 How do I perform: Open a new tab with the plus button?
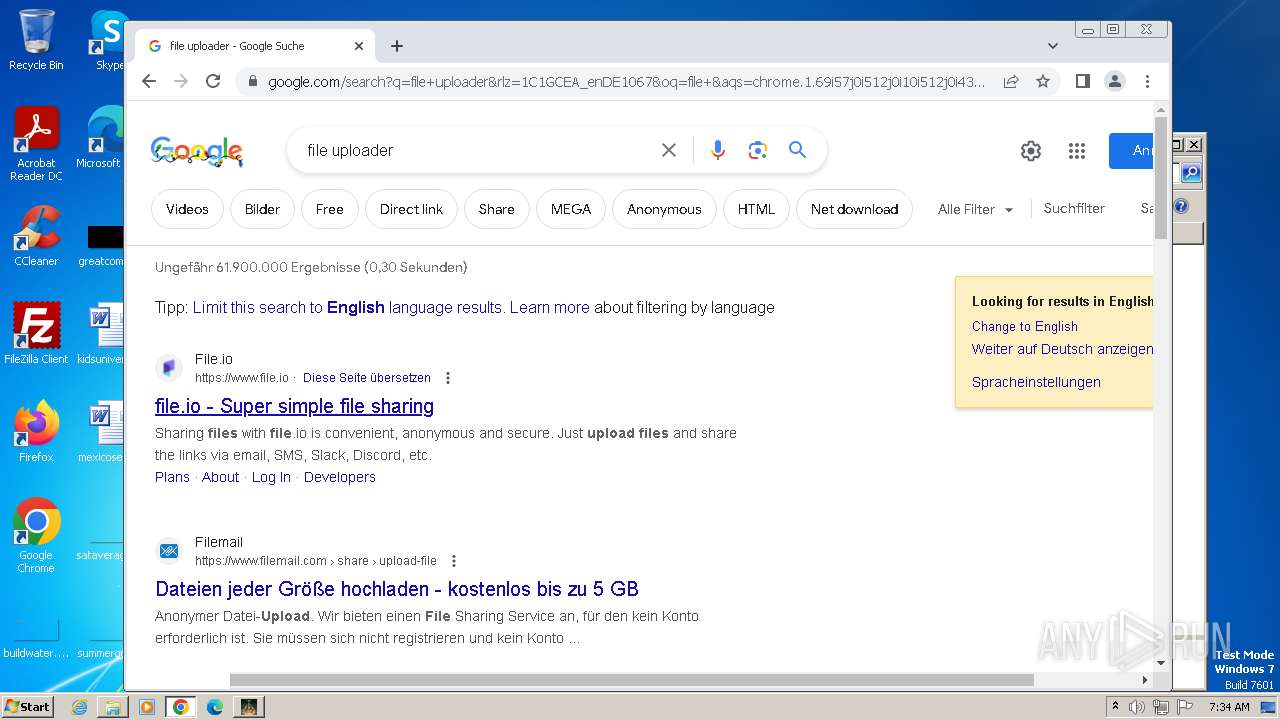(397, 46)
